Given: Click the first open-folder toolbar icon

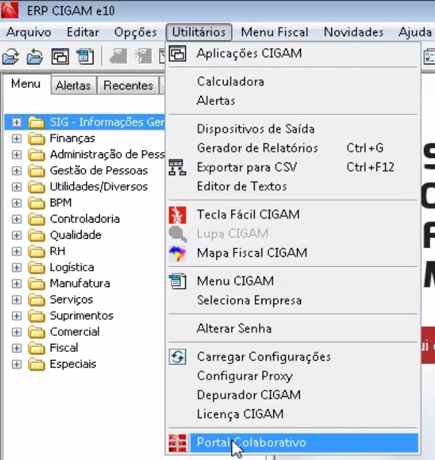Looking at the screenshot, I should pos(11,56).
